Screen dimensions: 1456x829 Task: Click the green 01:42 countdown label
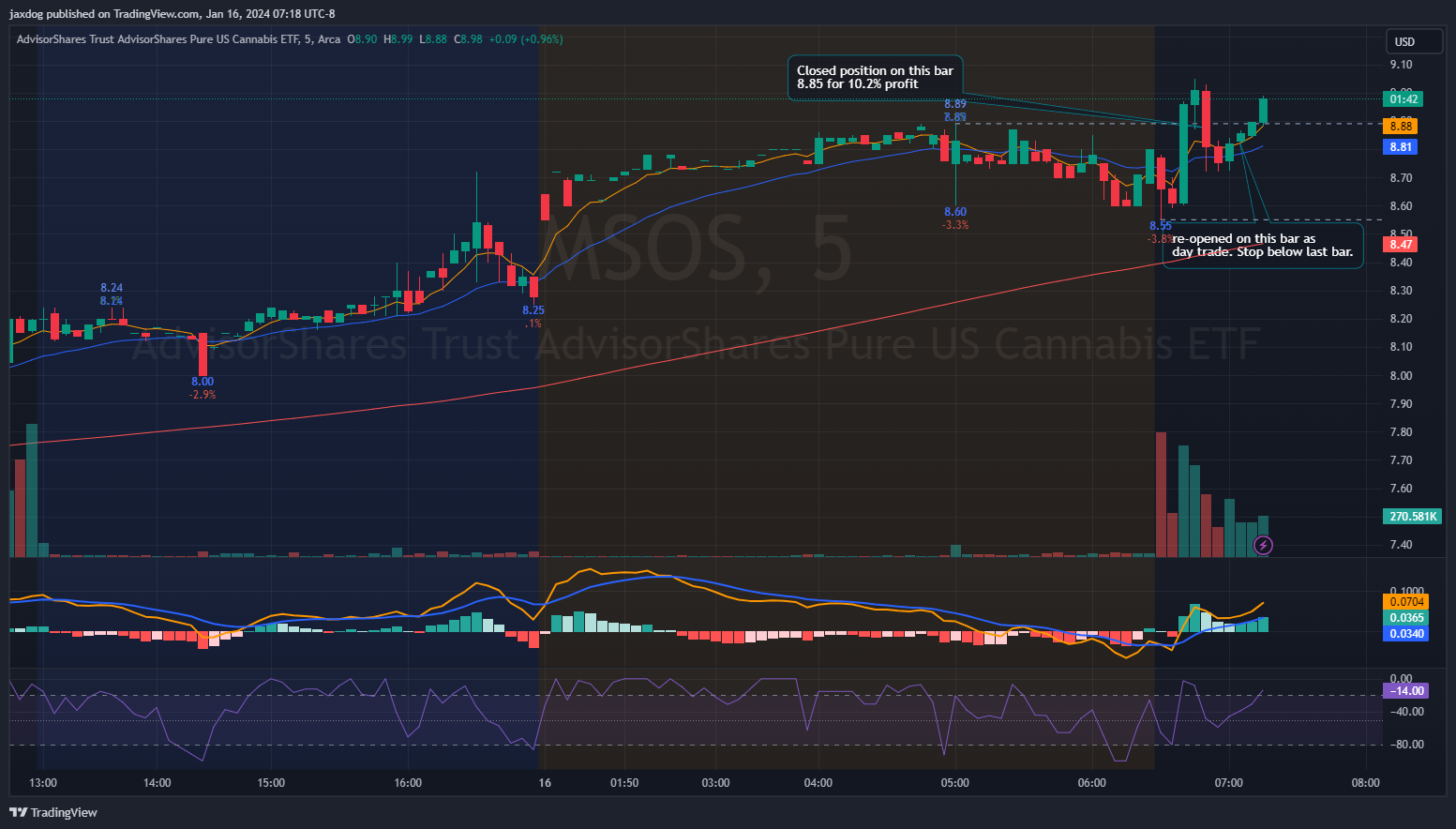1403,98
